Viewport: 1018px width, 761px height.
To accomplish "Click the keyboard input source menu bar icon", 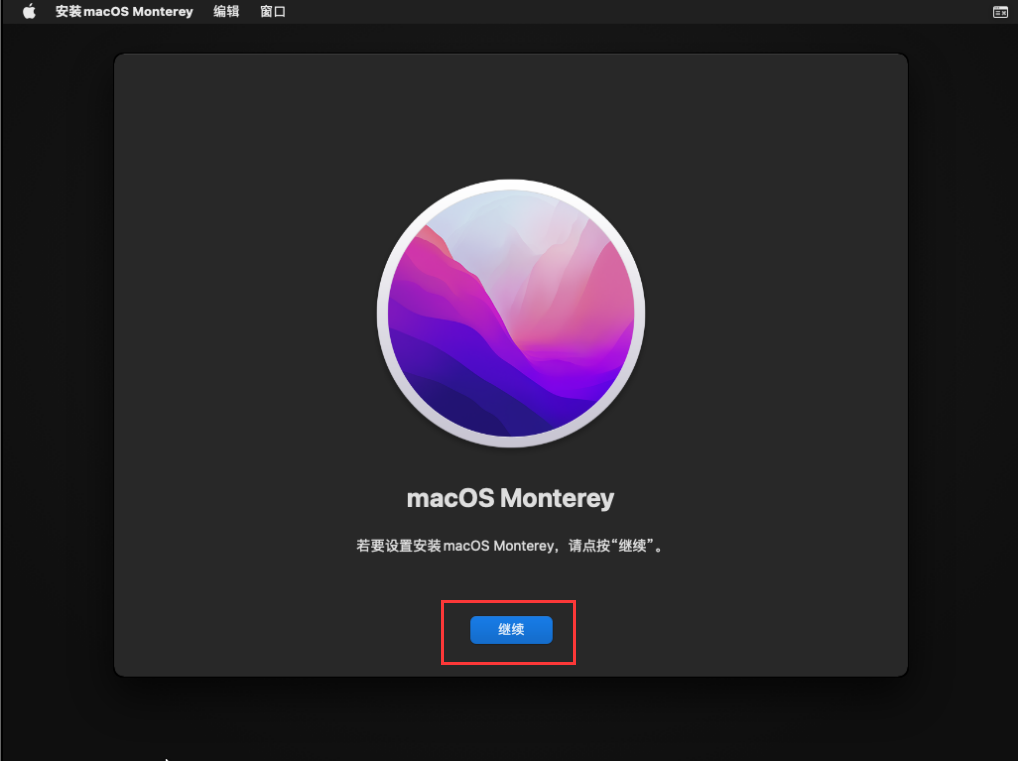I will [1000, 11].
